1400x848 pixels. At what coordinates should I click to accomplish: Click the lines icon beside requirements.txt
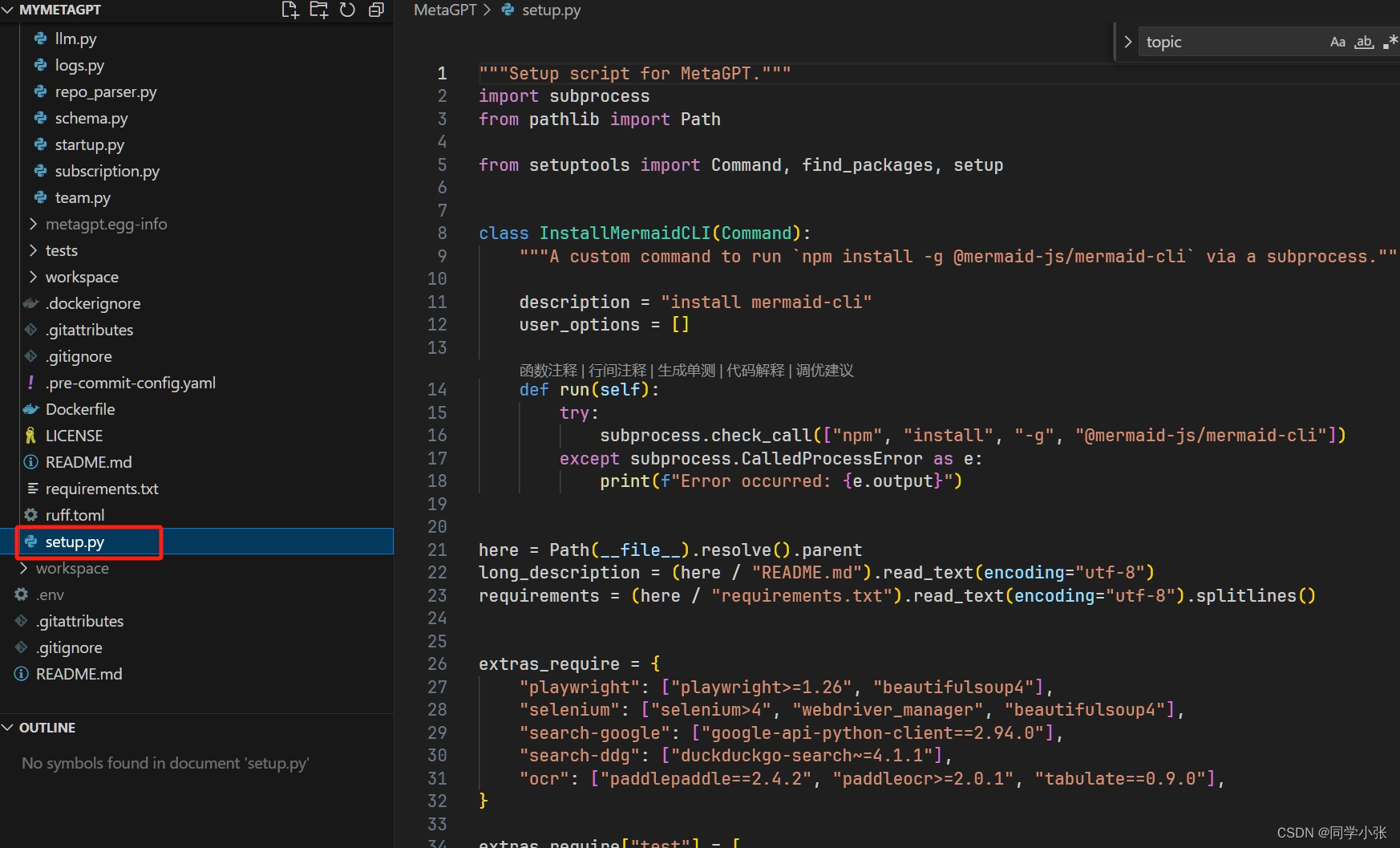(33, 489)
